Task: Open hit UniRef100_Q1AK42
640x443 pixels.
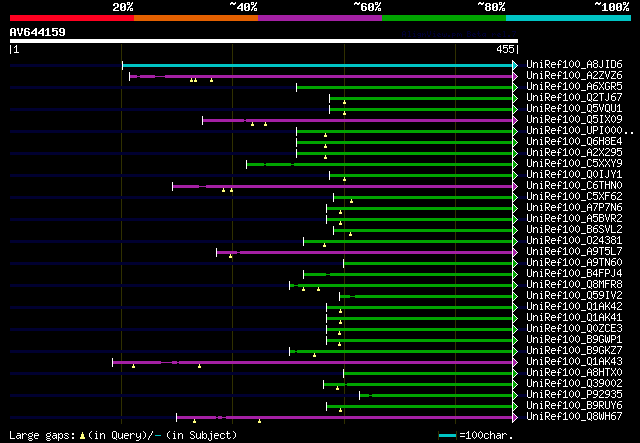Action: (574, 307)
